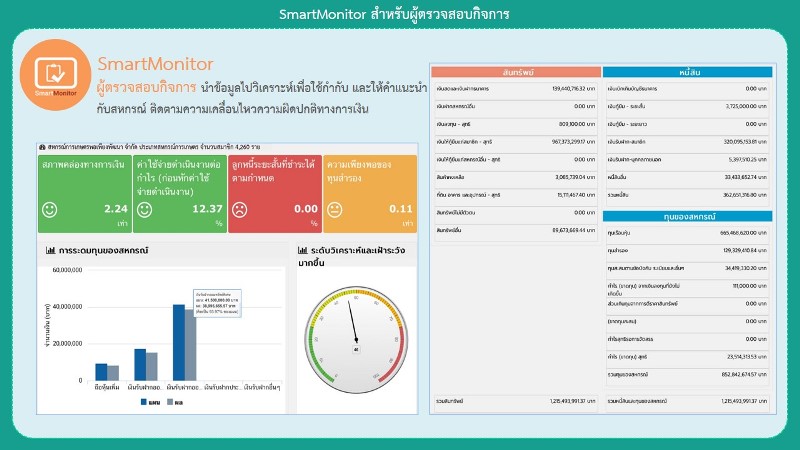Select the ทุนของสหกรณ์ panel header

[688, 216]
